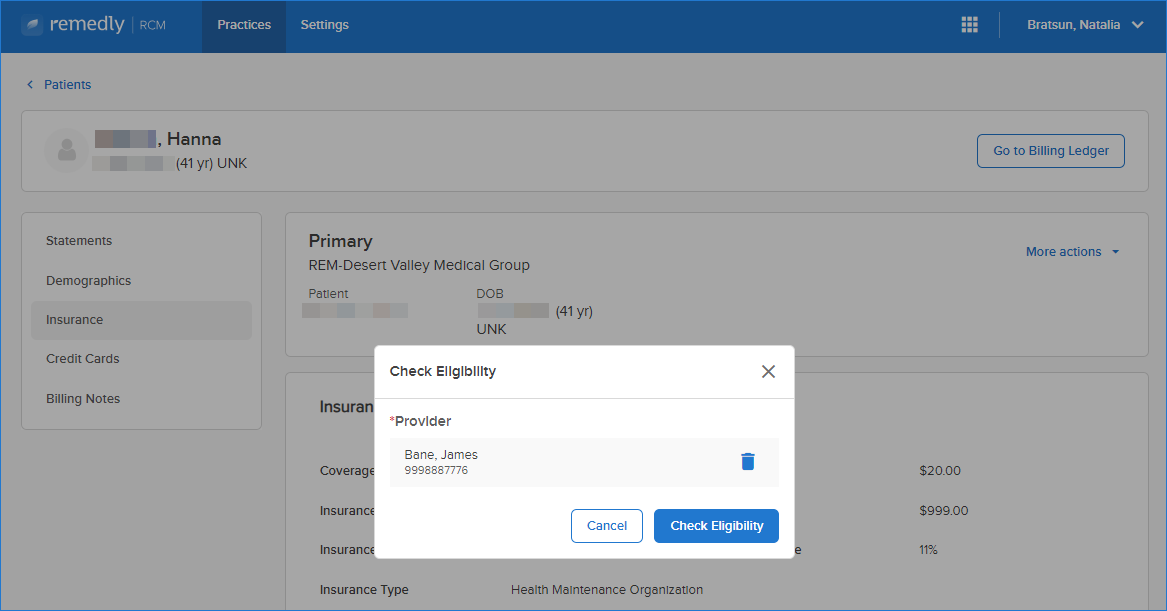Image resolution: width=1167 pixels, height=611 pixels.
Task: Cancel the eligibility check
Action: (607, 526)
